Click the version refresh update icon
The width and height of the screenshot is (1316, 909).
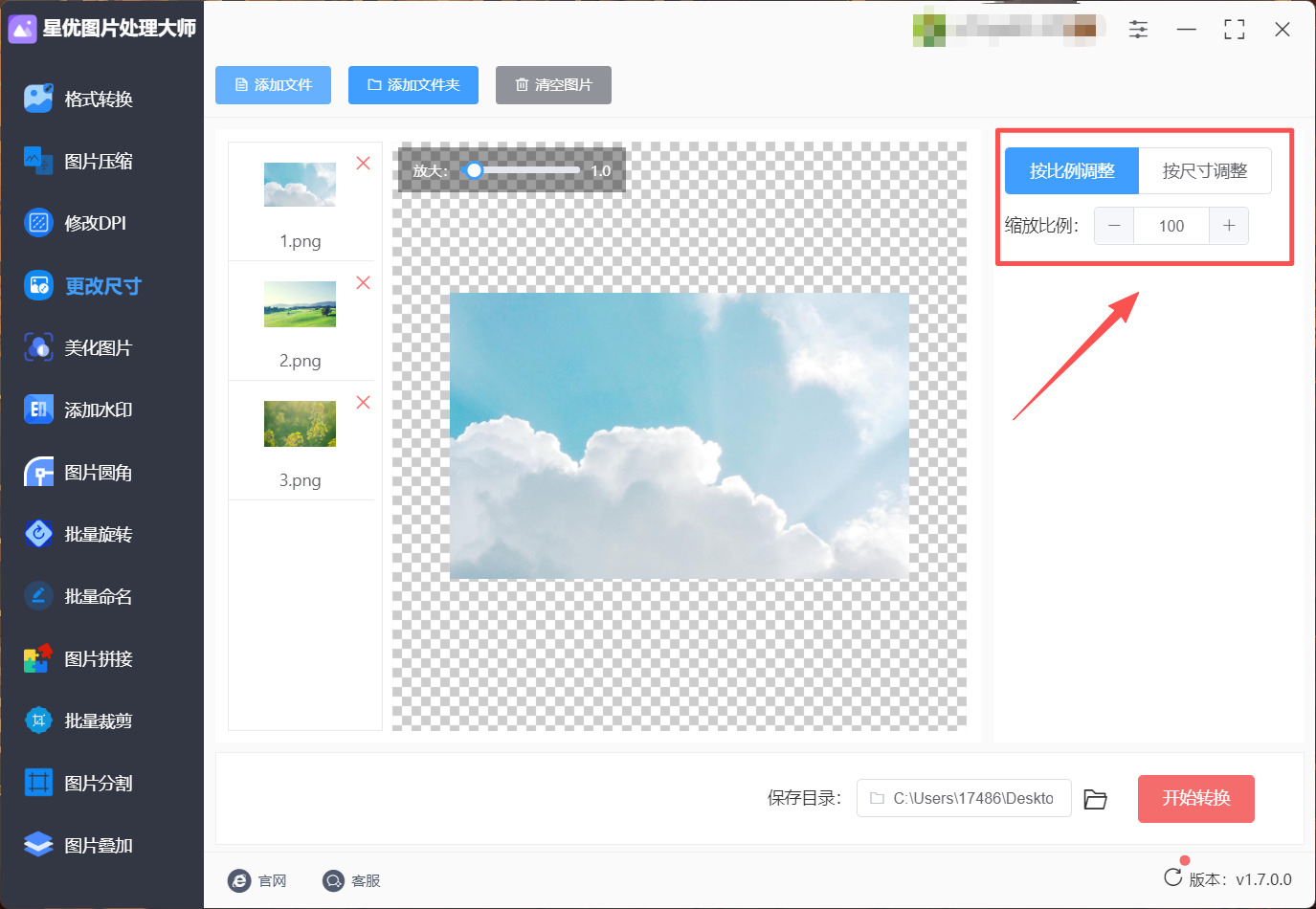click(x=1172, y=877)
